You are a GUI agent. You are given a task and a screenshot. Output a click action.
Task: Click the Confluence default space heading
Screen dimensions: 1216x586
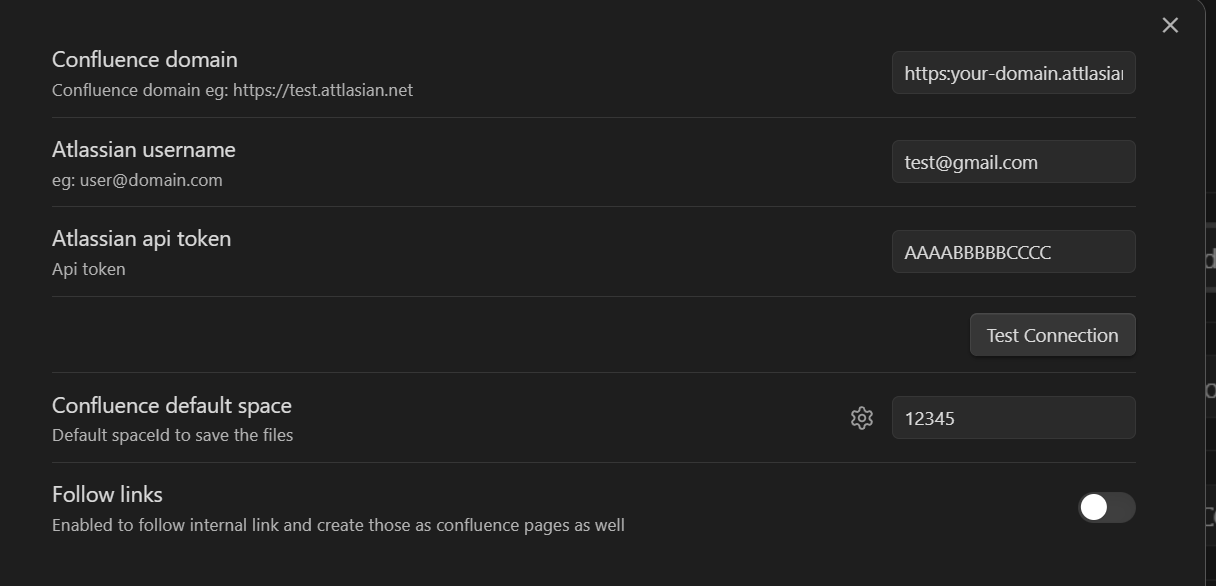[x=172, y=406]
